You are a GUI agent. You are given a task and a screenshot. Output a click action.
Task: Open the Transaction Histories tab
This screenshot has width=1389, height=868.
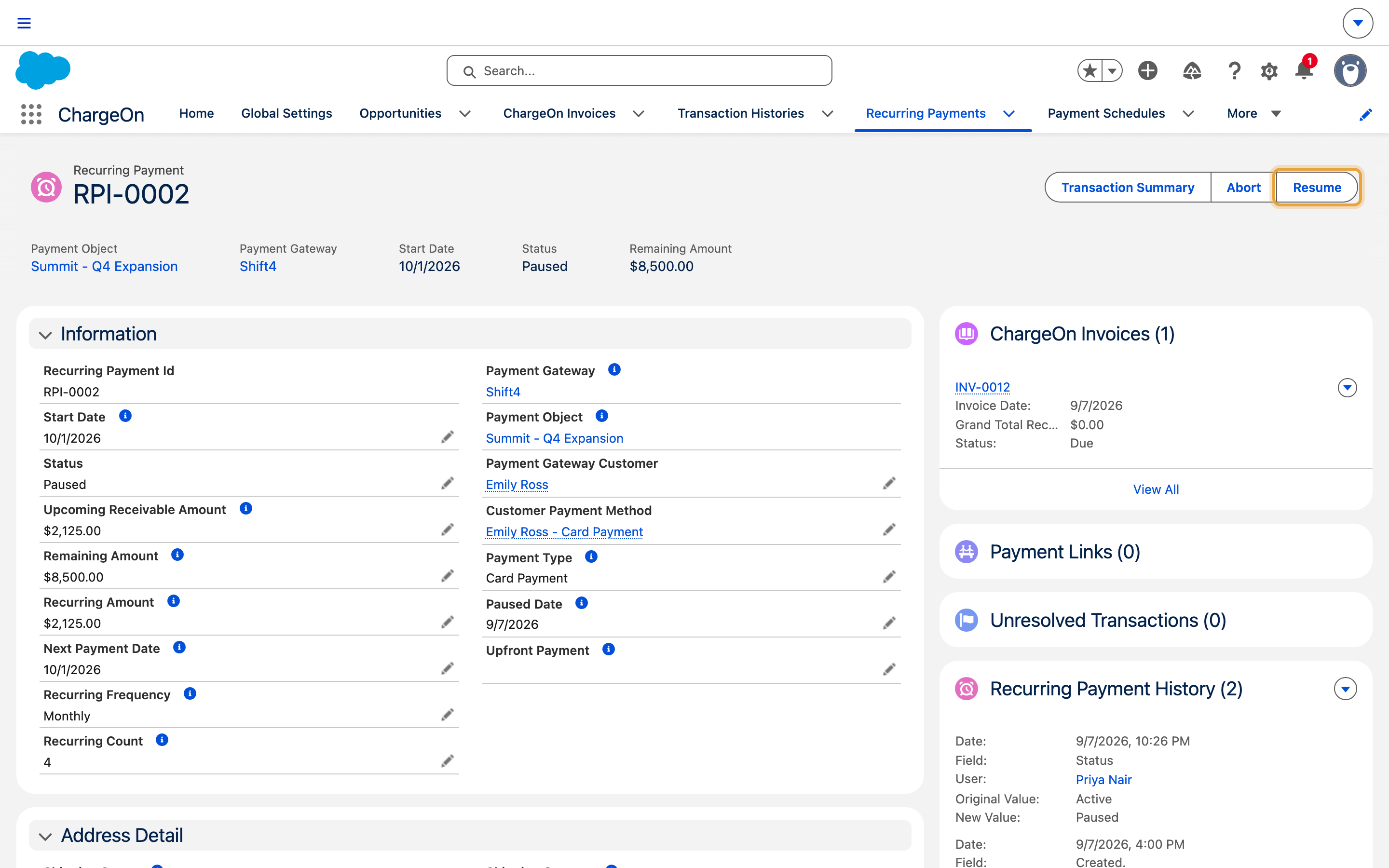pyautogui.click(x=740, y=114)
